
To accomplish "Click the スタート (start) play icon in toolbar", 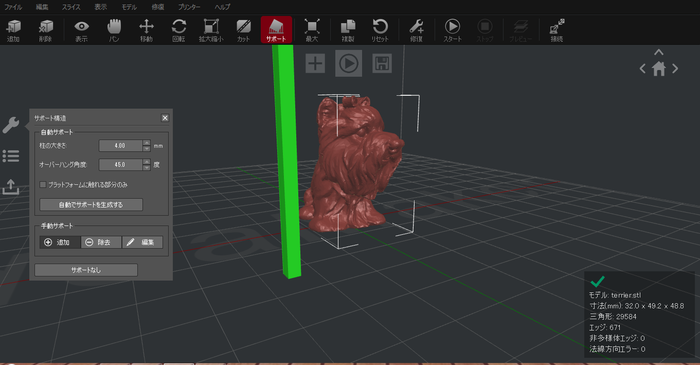I will [x=452, y=30].
